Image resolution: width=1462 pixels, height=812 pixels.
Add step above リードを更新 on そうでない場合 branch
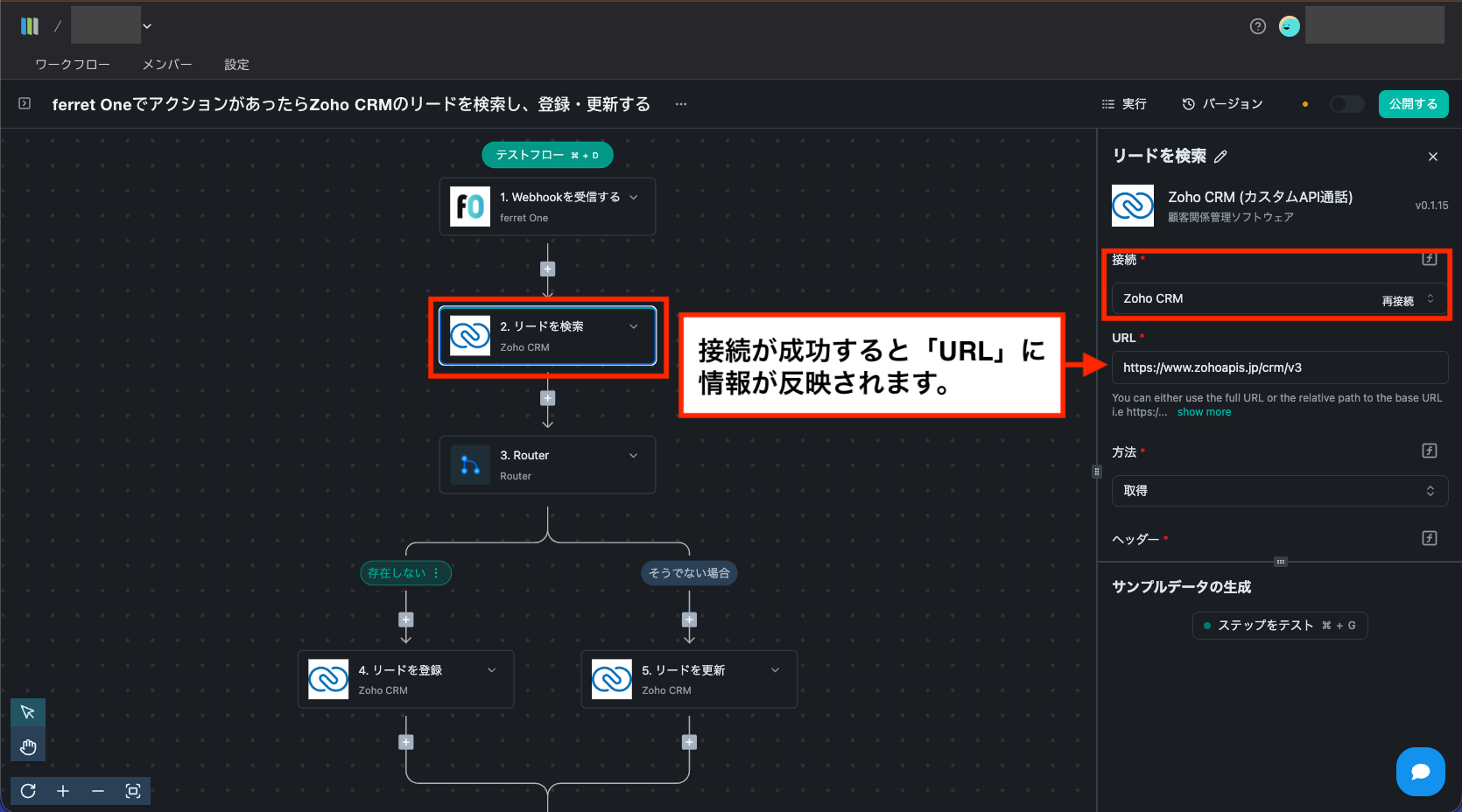(690, 619)
